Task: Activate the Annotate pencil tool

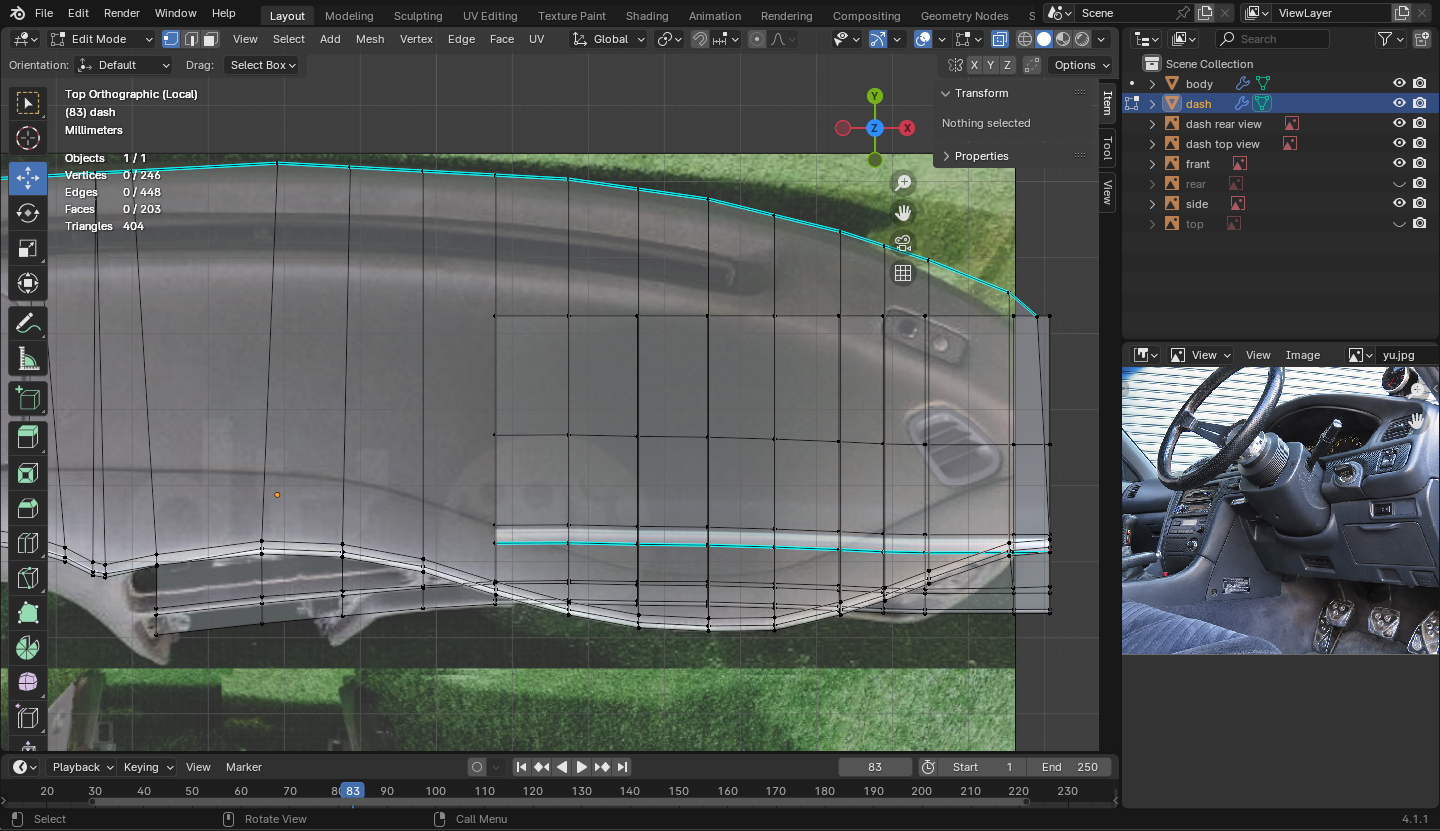Action: tap(28, 324)
